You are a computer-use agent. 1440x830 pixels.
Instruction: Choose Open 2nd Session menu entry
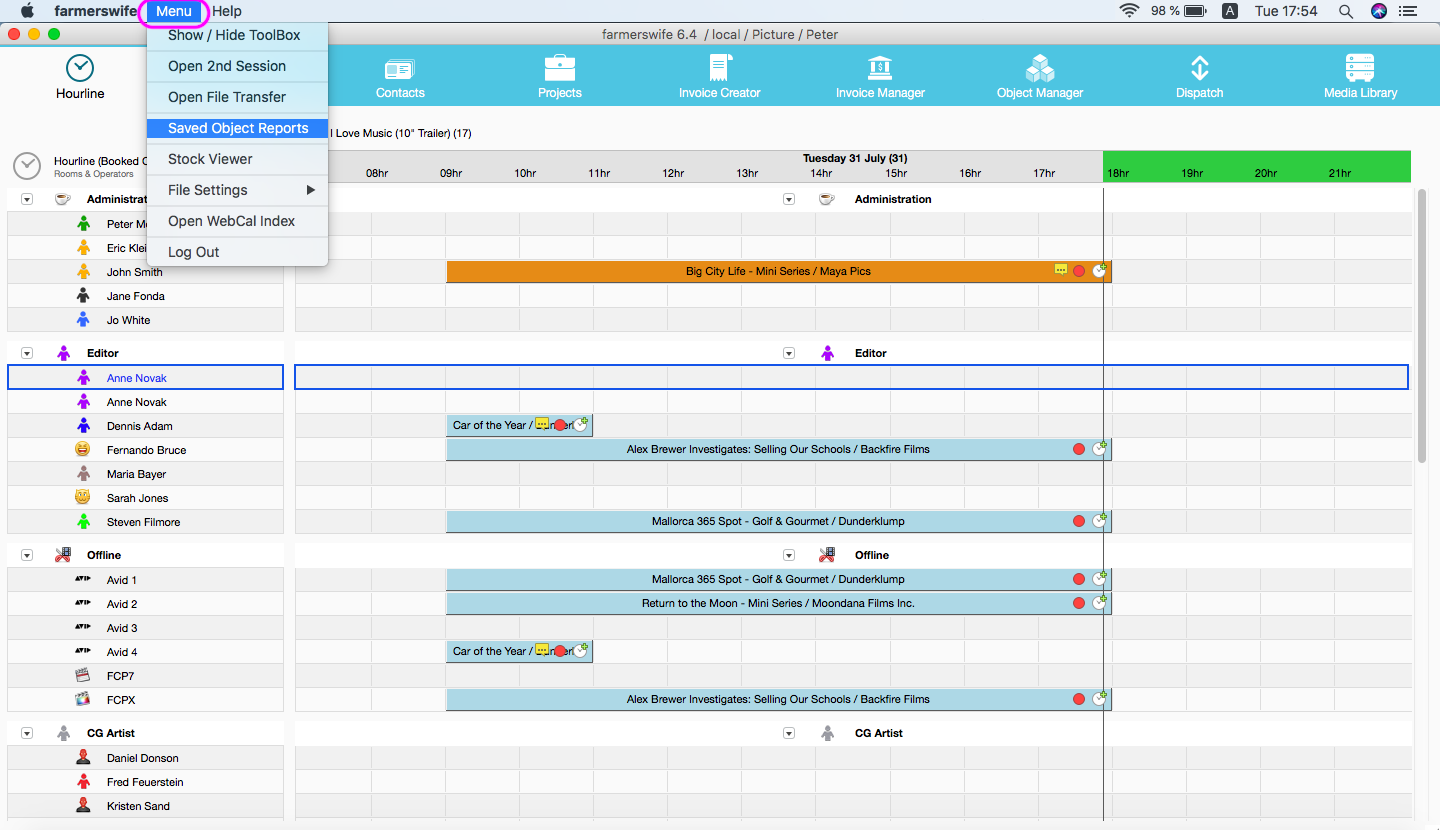237,66
